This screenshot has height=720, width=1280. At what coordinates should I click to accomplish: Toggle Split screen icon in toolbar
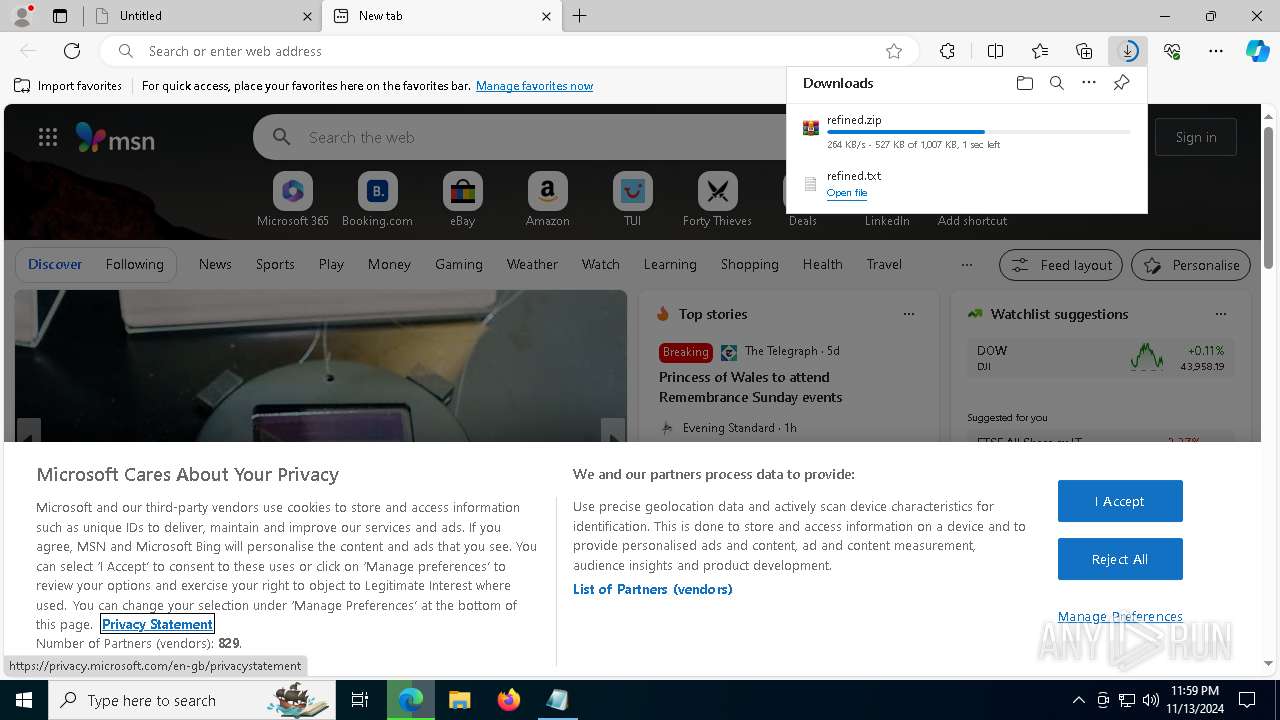click(995, 51)
